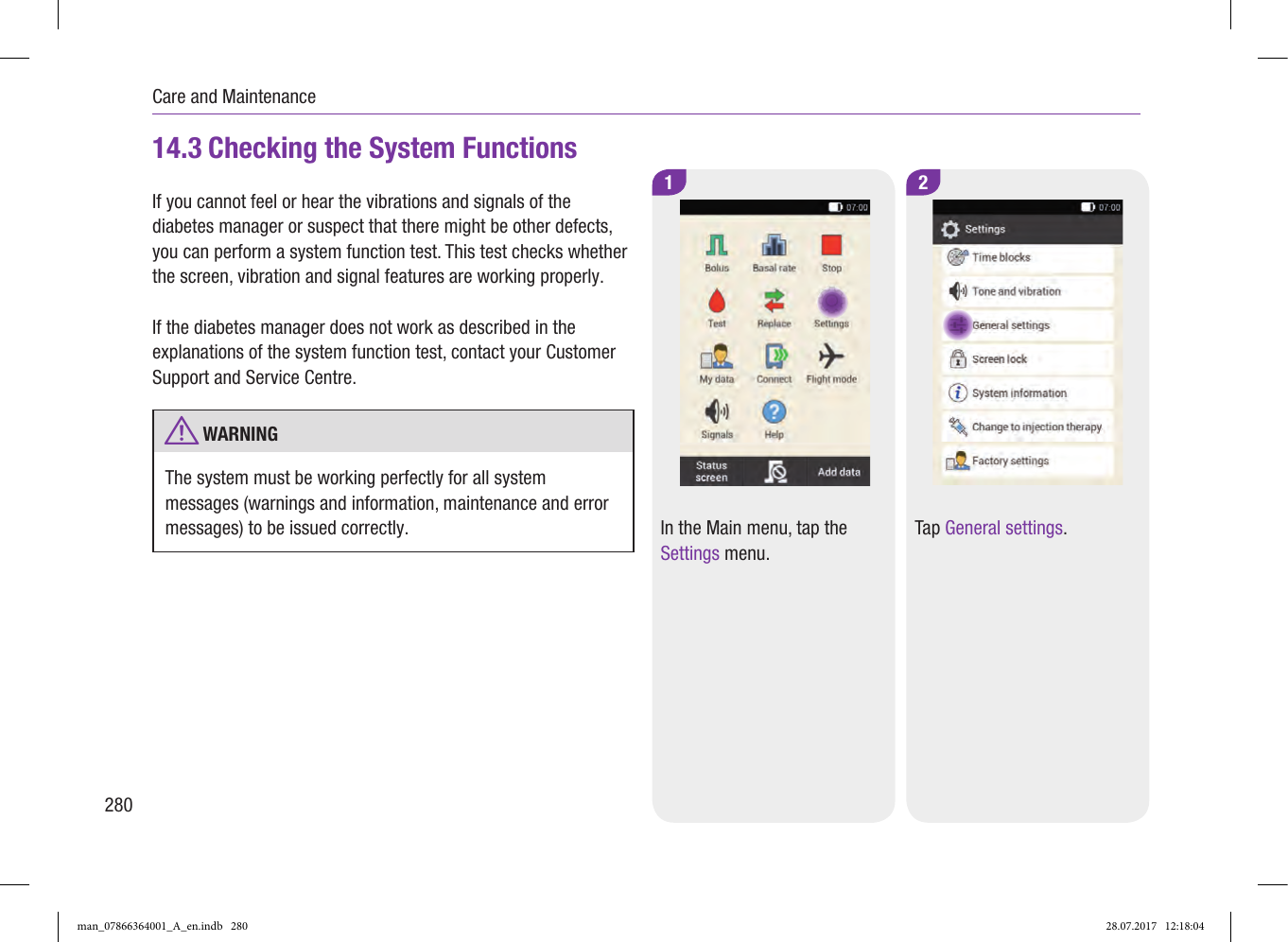
Task: Click the purple 'Settings' link text in step 1
Action: point(689,553)
